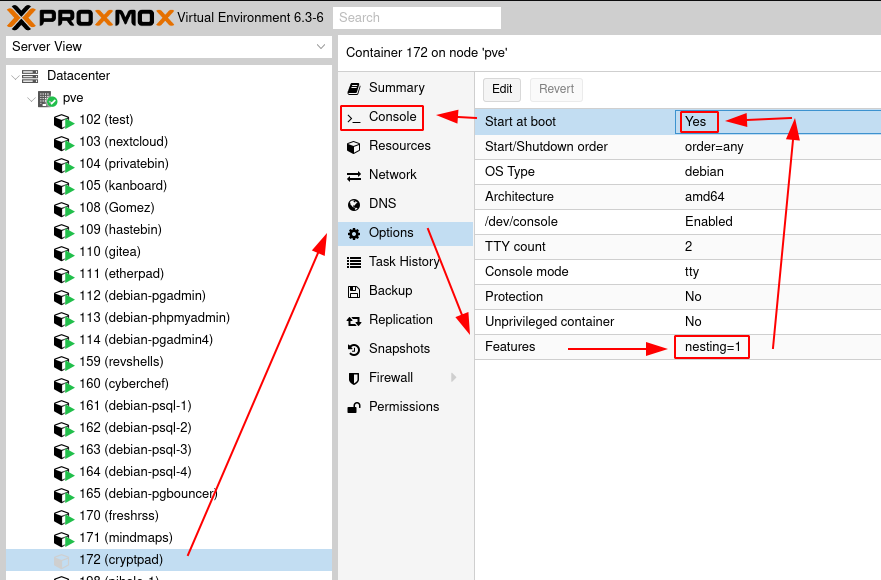Open the Snapshots tab

pyautogui.click(x=406, y=349)
